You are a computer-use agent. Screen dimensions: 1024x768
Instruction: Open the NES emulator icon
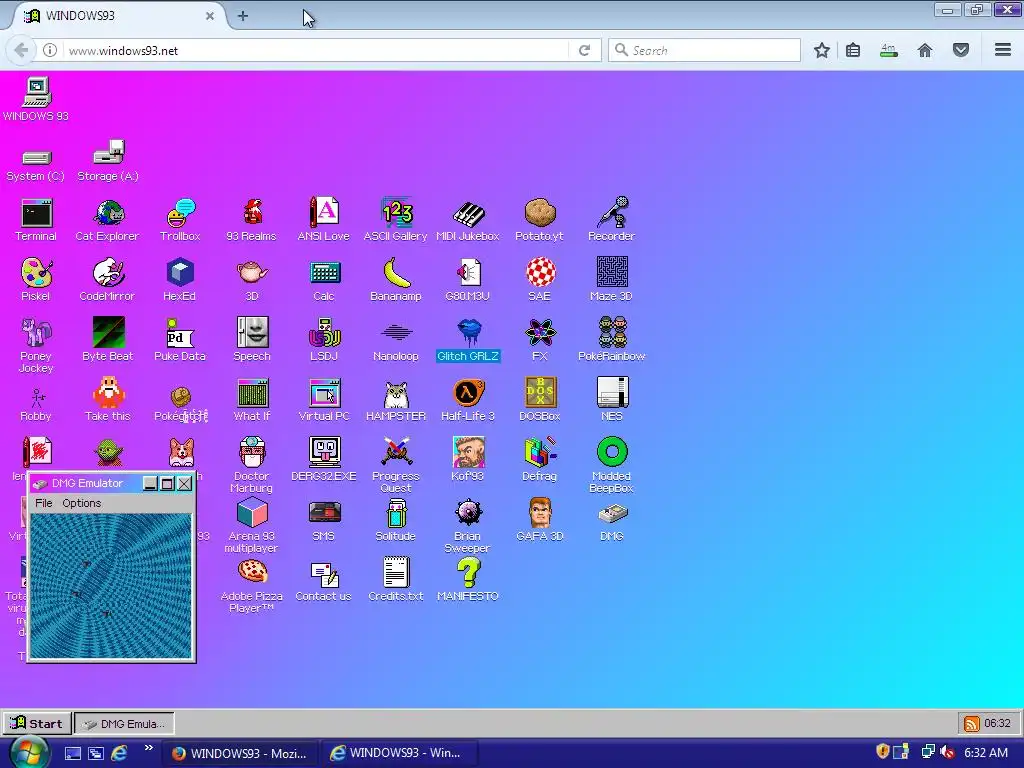[612, 400]
